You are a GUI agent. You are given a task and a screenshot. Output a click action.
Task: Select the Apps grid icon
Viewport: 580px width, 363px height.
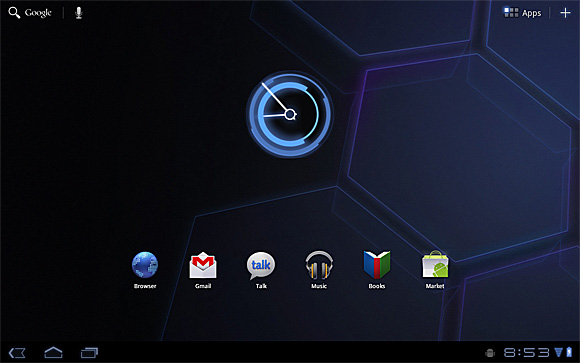(x=511, y=13)
